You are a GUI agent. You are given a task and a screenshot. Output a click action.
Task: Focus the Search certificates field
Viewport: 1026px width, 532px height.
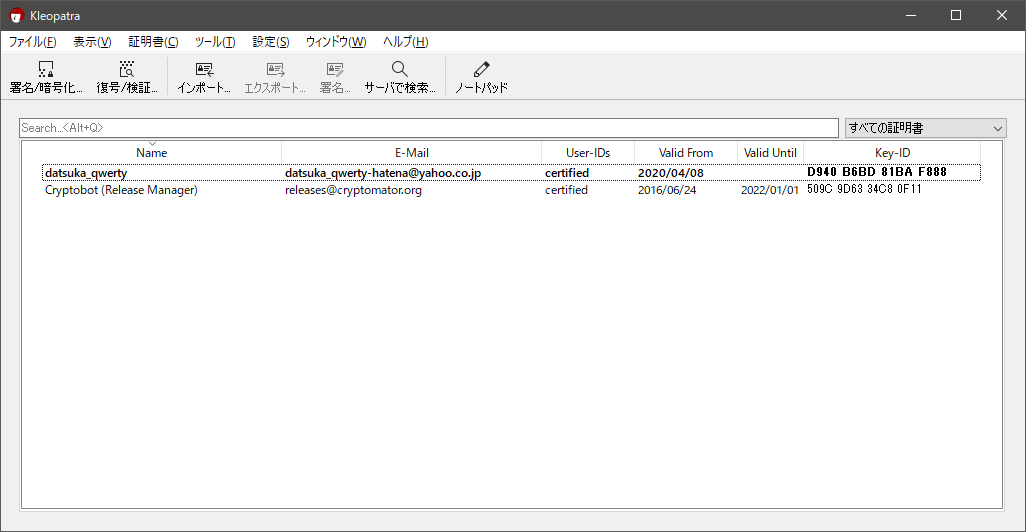coord(429,128)
